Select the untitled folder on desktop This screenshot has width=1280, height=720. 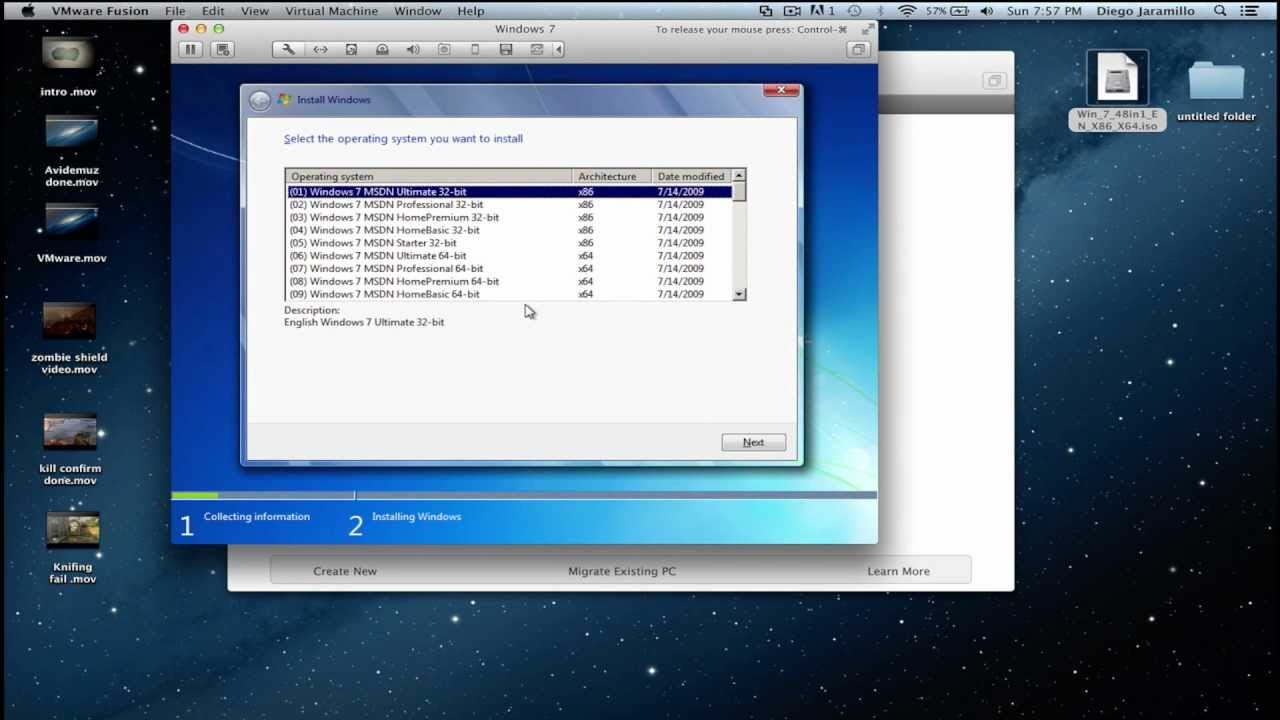[x=1216, y=92]
